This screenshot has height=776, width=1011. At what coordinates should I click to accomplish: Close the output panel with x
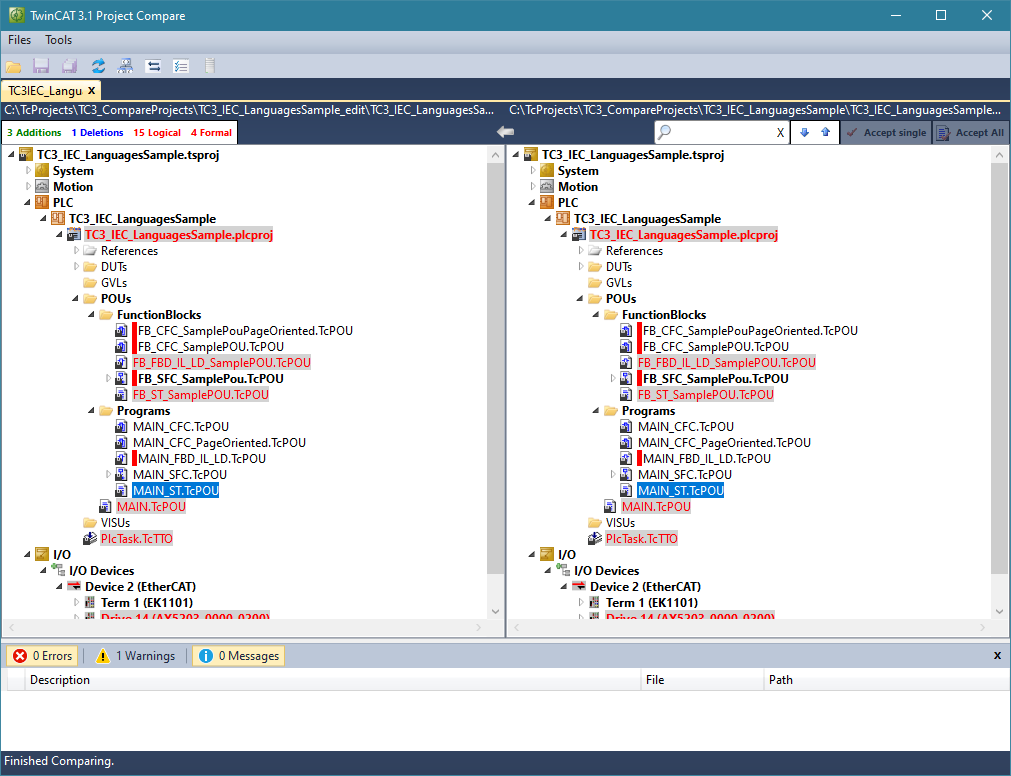click(997, 655)
